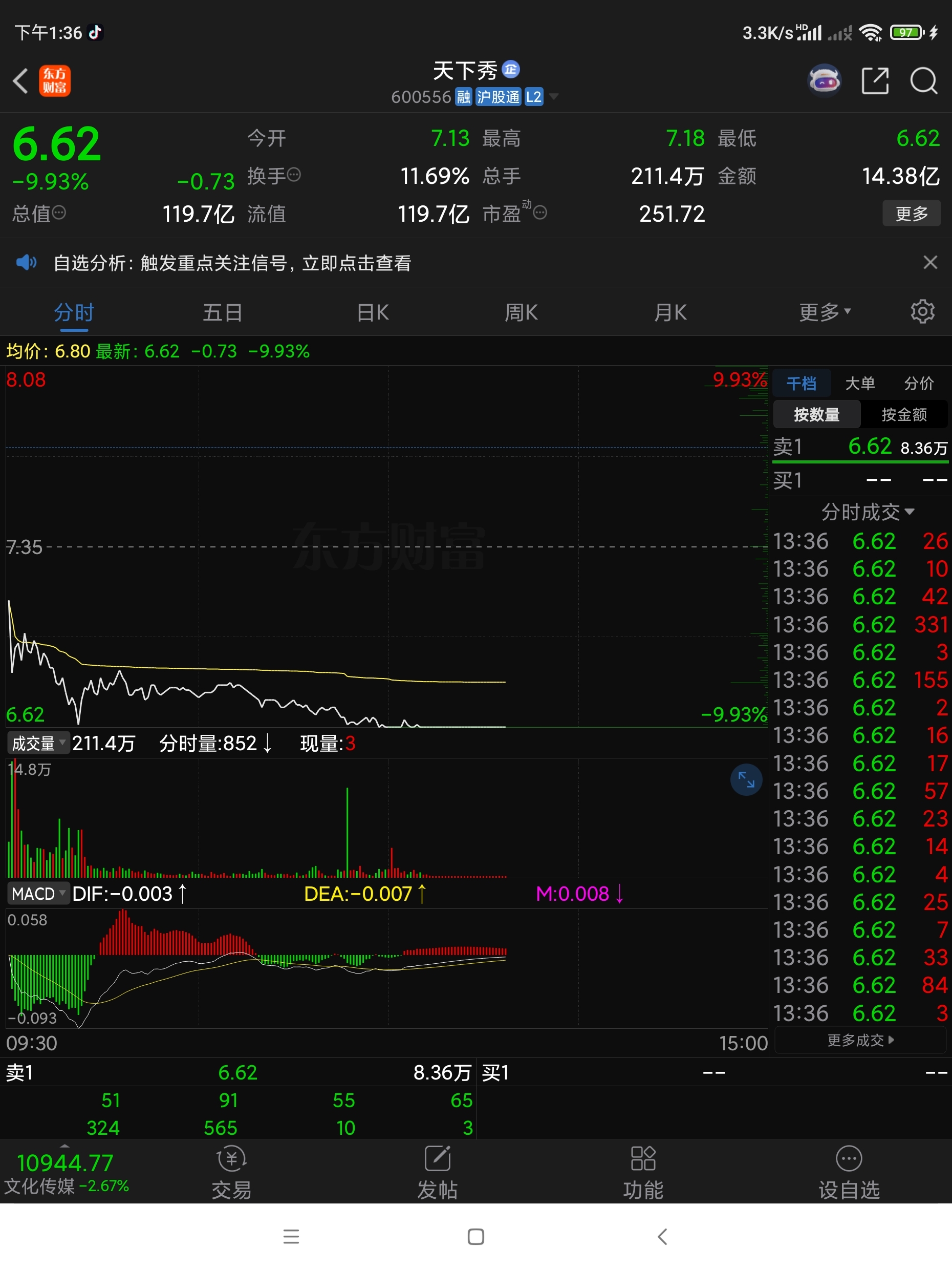Tap 设自选 to add to watchlist
Viewport: 952px width, 1270px height.
coord(849,1172)
